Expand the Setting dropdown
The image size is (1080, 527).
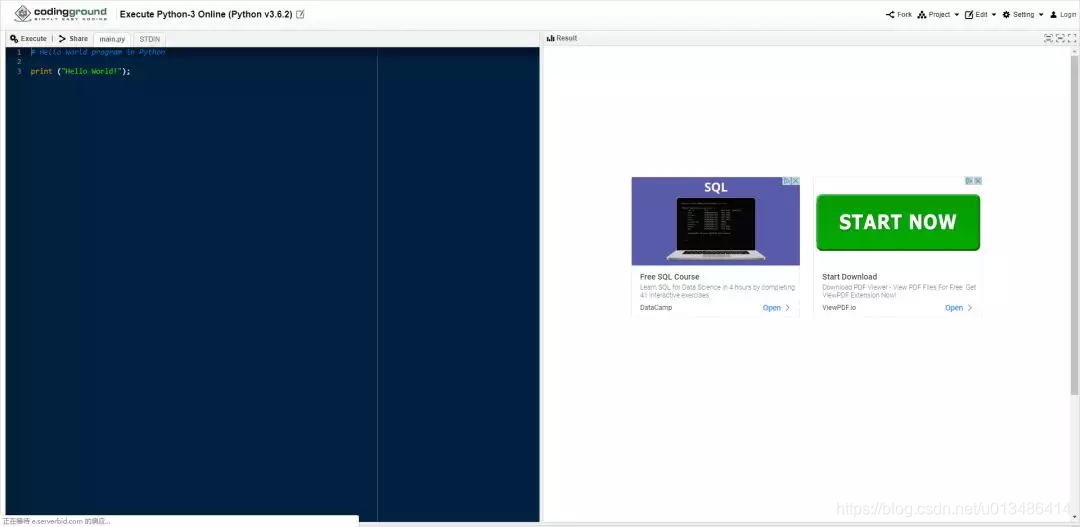pyautogui.click(x=1023, y=14)
